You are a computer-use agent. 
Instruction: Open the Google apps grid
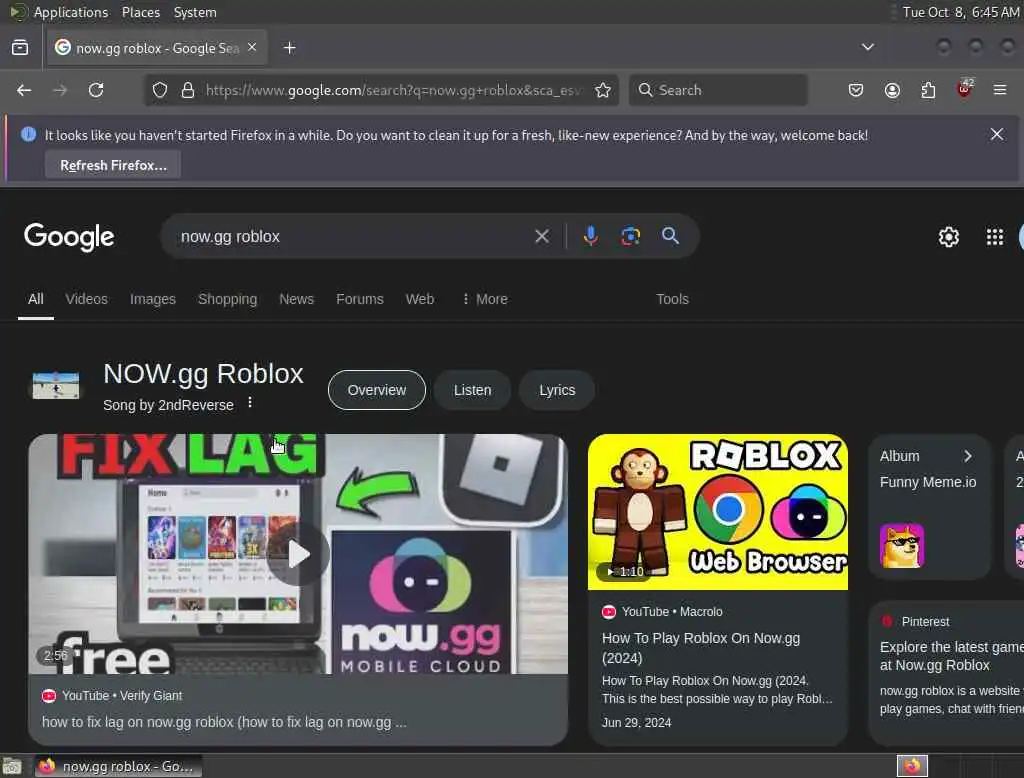995,236
